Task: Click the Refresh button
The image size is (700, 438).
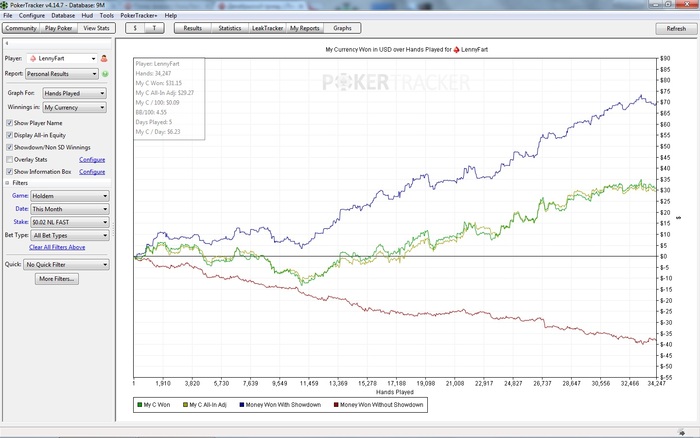Action: click(676, 29)
